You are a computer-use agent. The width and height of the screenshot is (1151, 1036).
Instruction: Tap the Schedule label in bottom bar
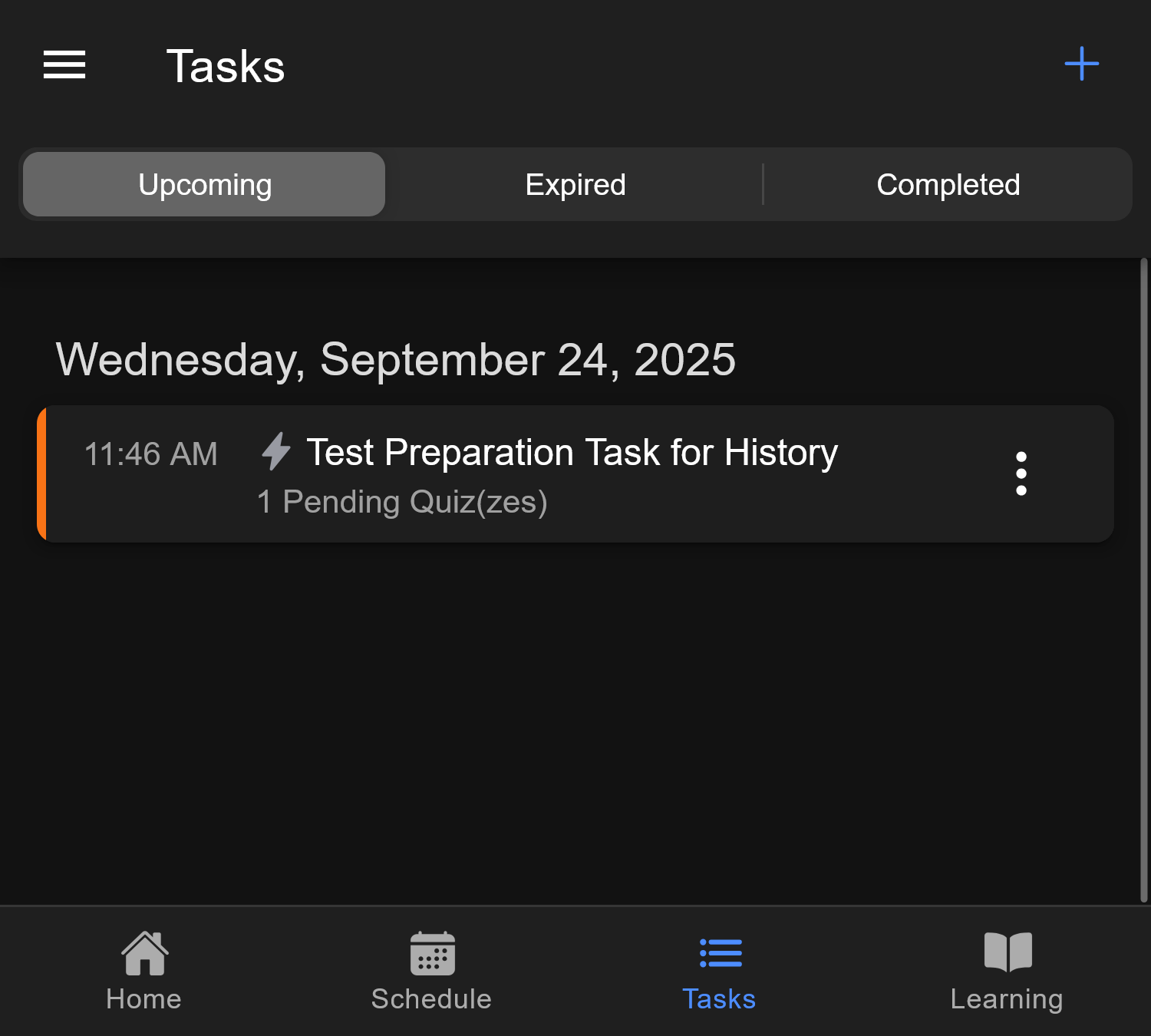pos(431,998)
